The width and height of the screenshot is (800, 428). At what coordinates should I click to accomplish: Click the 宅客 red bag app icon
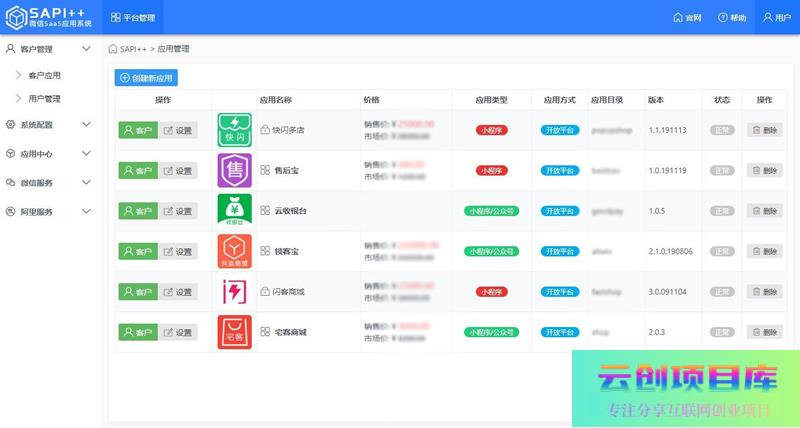click(x=235, y=332)
